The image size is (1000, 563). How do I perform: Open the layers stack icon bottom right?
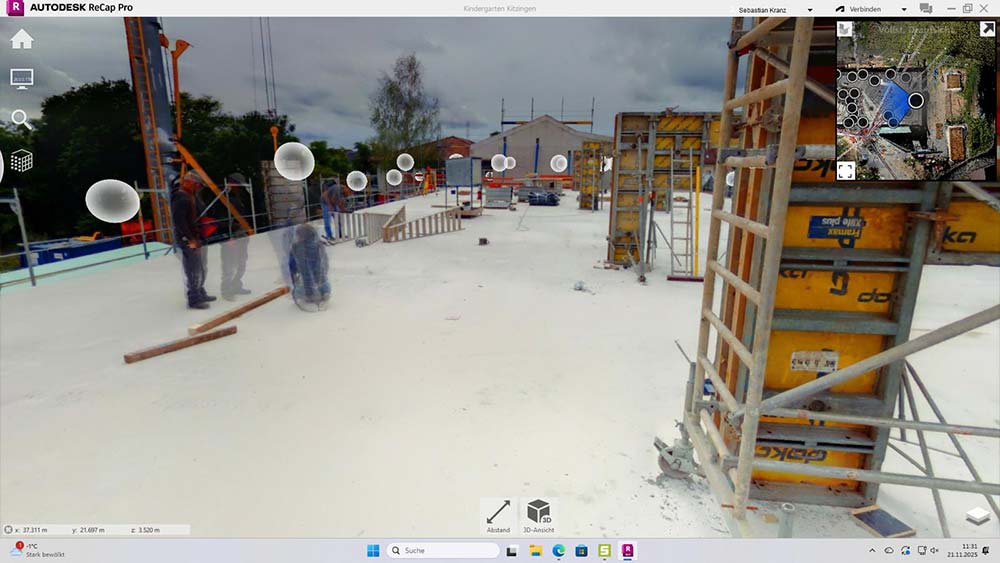tap(977, 516)
